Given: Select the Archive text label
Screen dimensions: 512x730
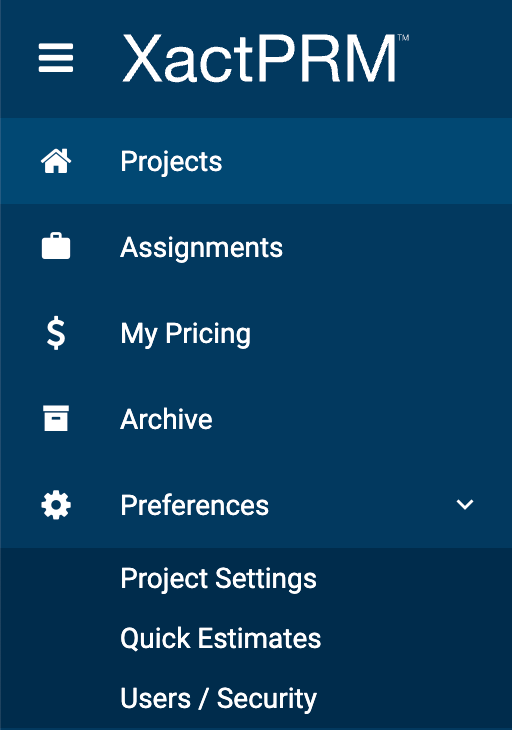Looking at the screenshot, I should point(166,419).
